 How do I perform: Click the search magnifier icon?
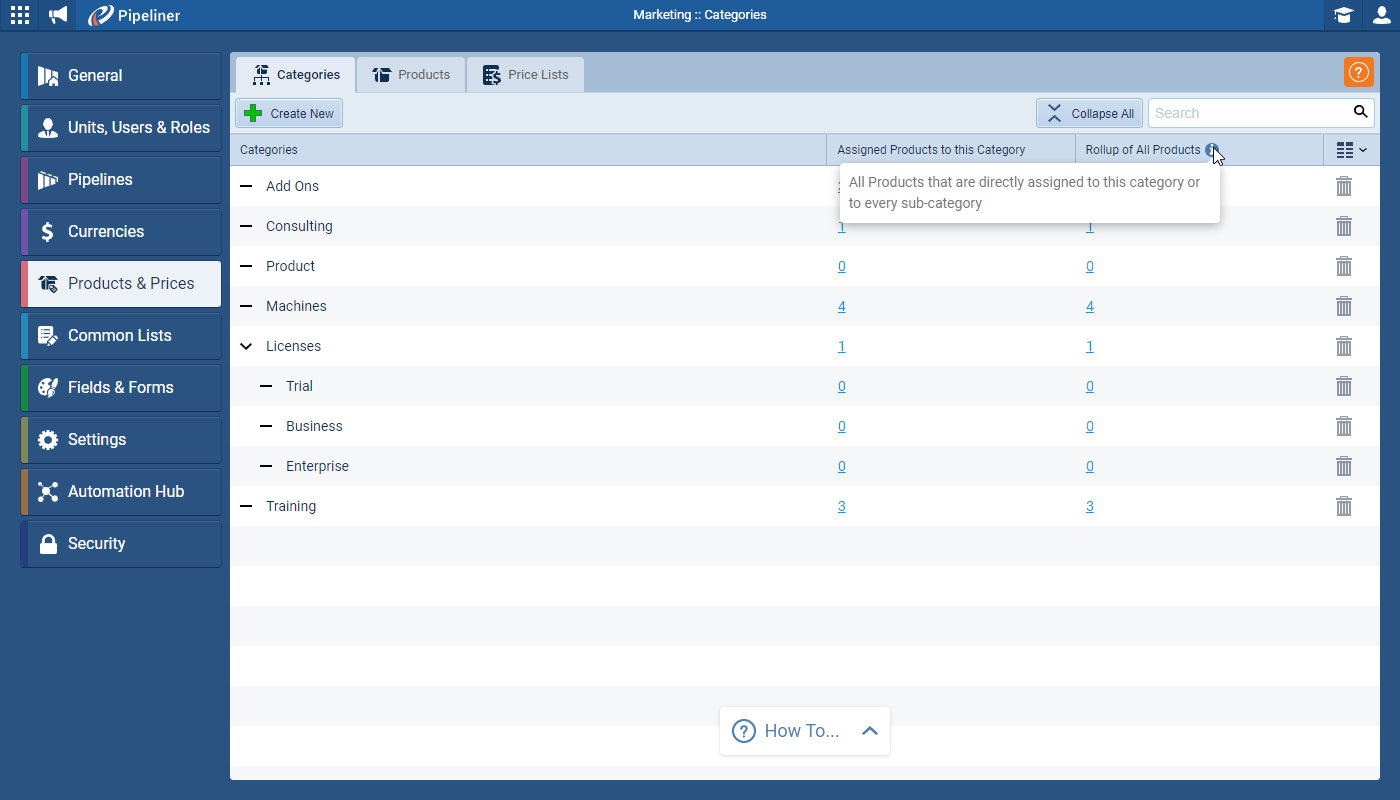[x=1360, y=112]
